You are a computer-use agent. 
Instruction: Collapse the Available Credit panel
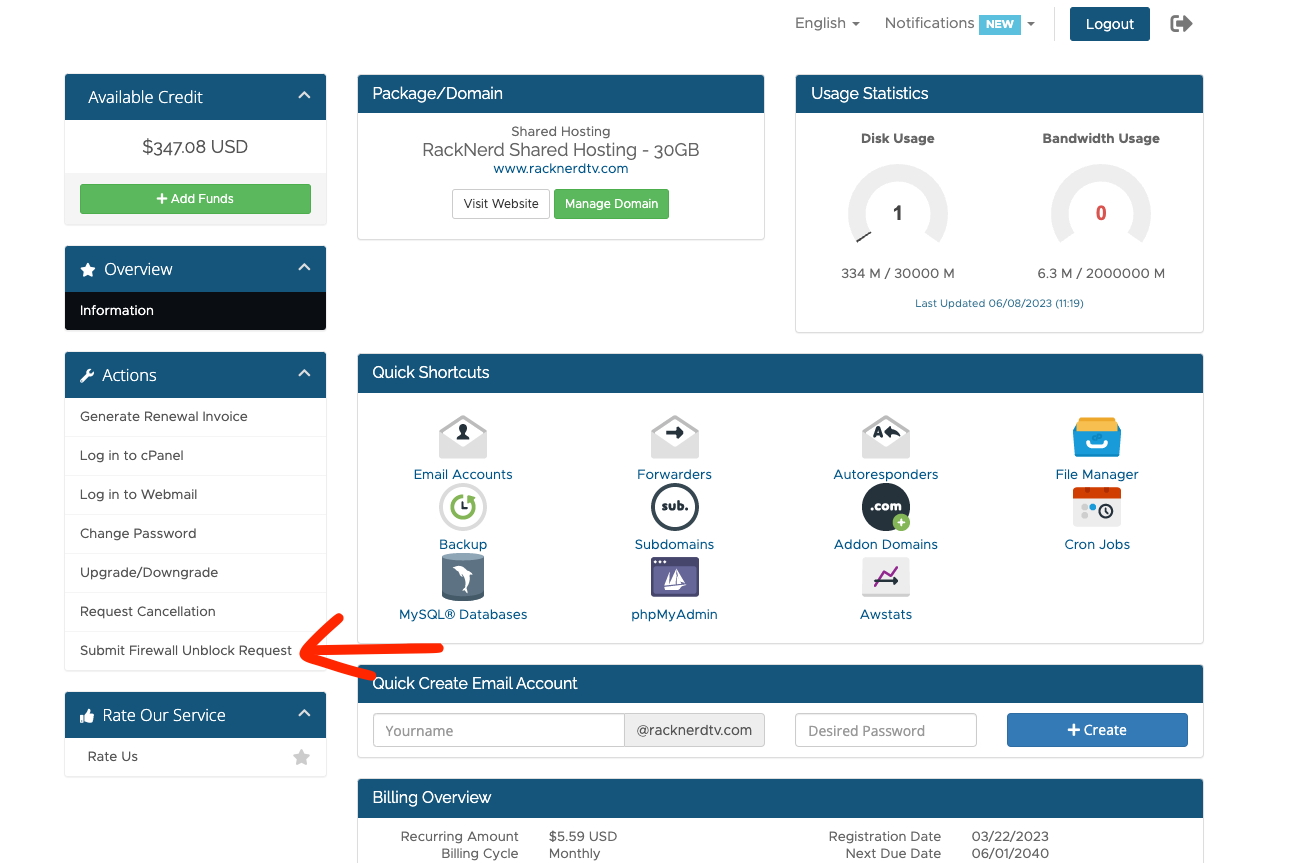304,93
